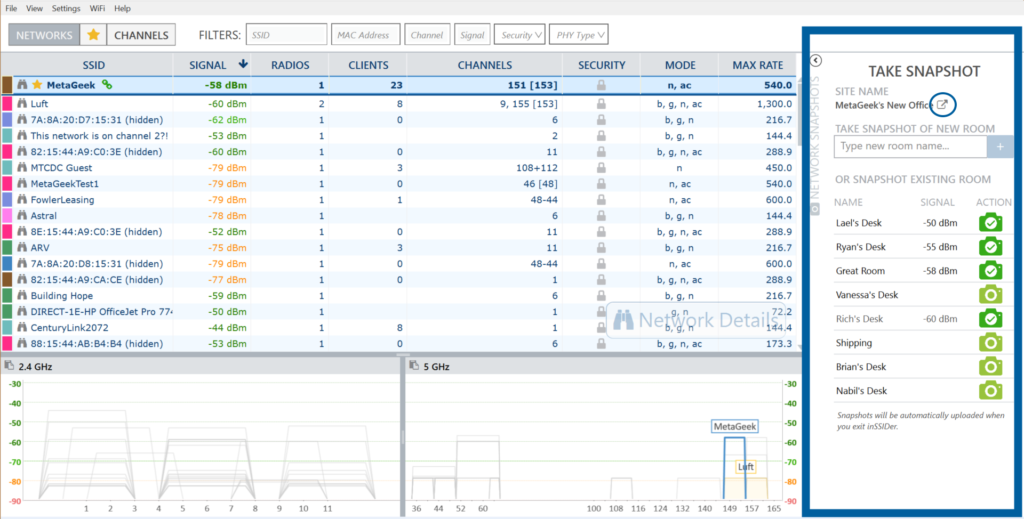
Task: Open the View menu
Action: [35, 8]
